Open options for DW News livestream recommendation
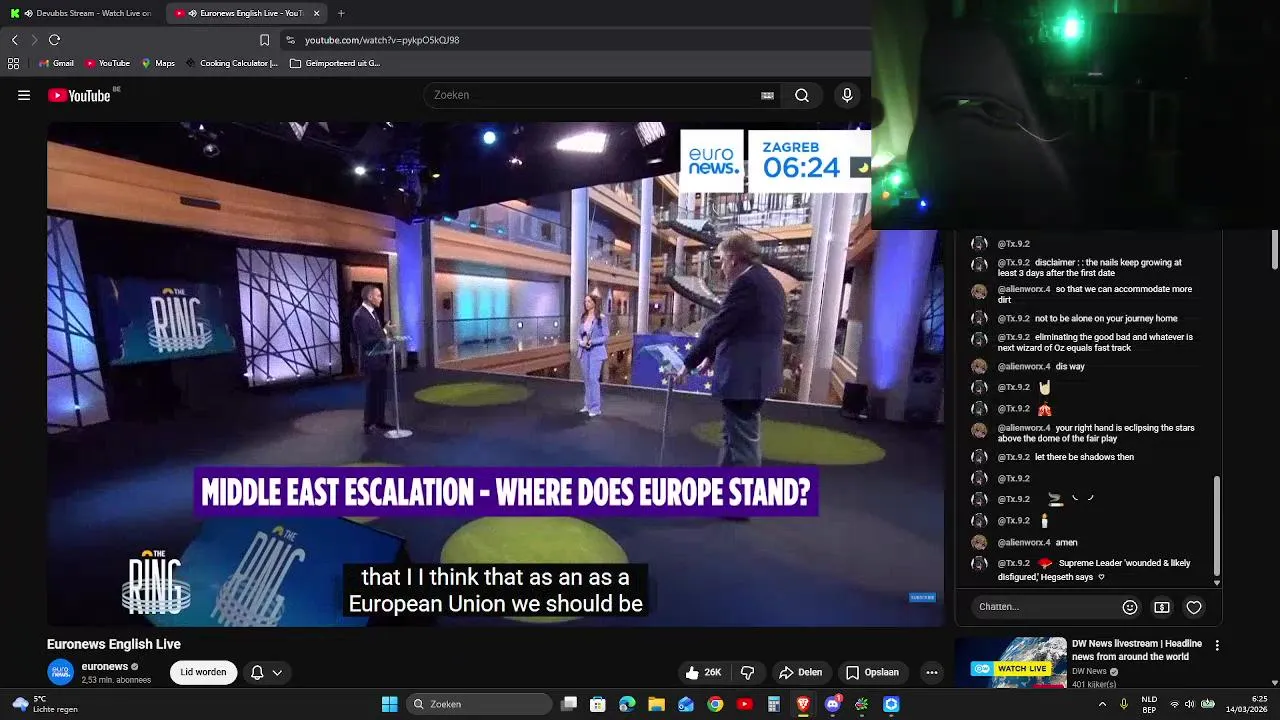1280x720 pixels. [1217, 646]
